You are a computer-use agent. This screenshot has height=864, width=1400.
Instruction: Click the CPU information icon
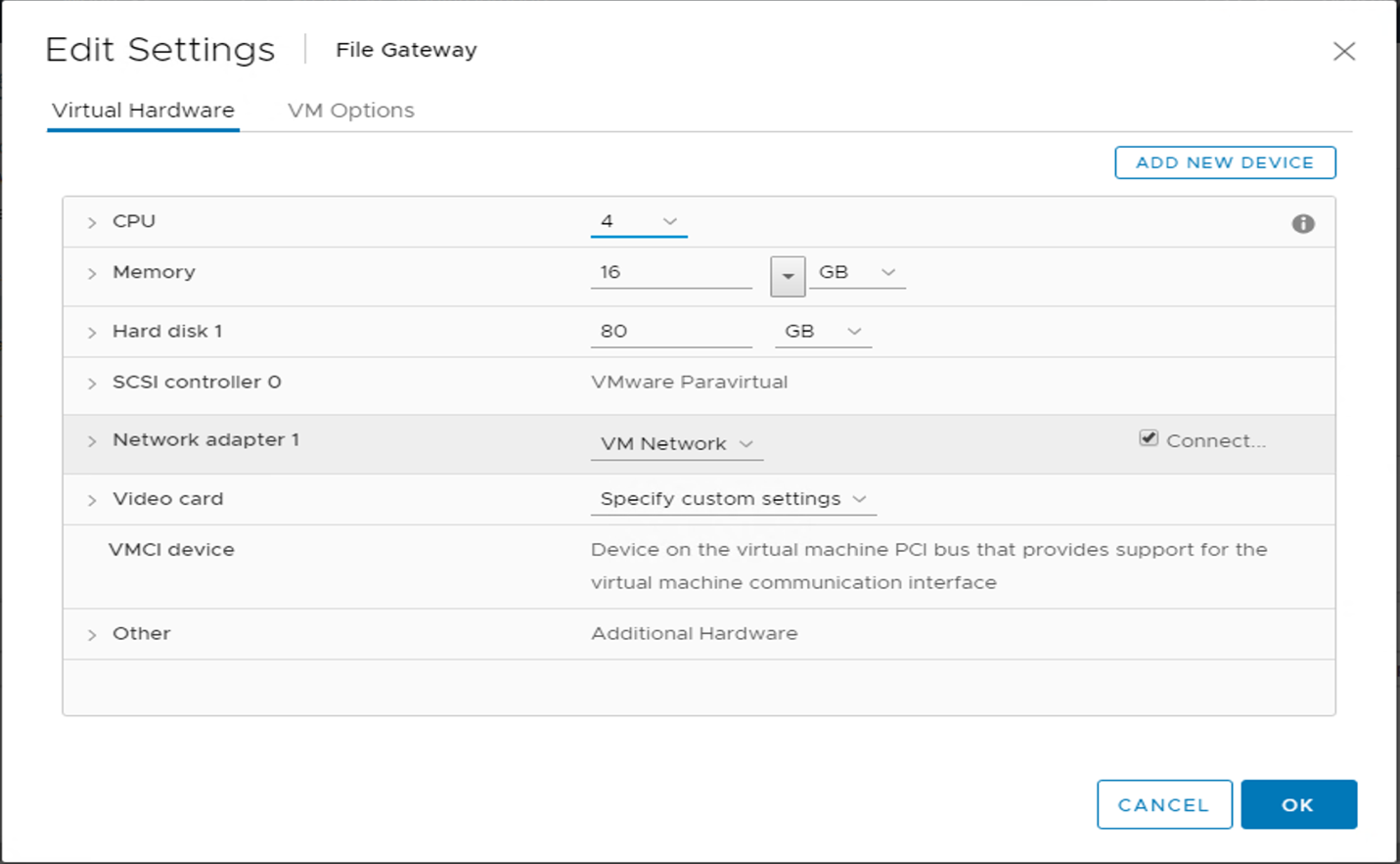click(x=1303, y=223)
